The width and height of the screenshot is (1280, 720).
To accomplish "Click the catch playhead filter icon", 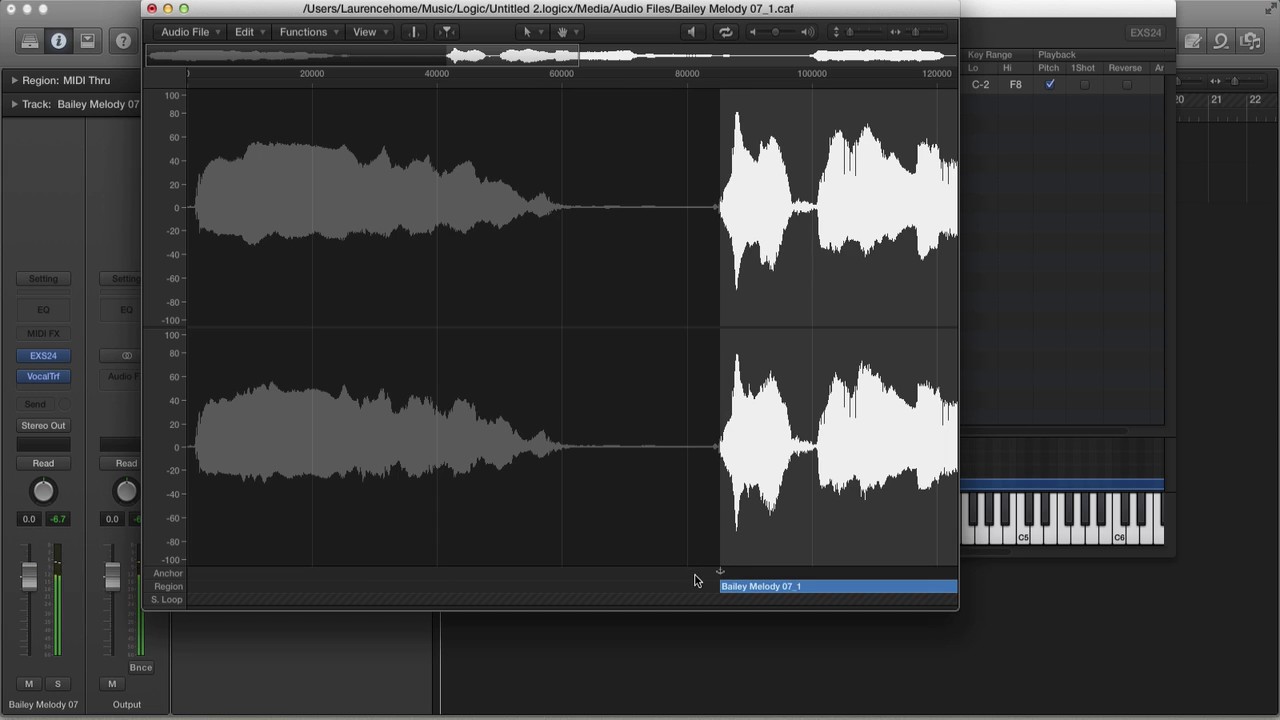I will pos(447,32).
